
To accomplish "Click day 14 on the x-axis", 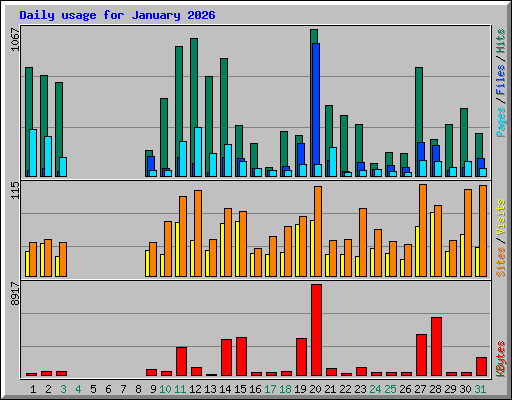I will click(x=225, y=389).
